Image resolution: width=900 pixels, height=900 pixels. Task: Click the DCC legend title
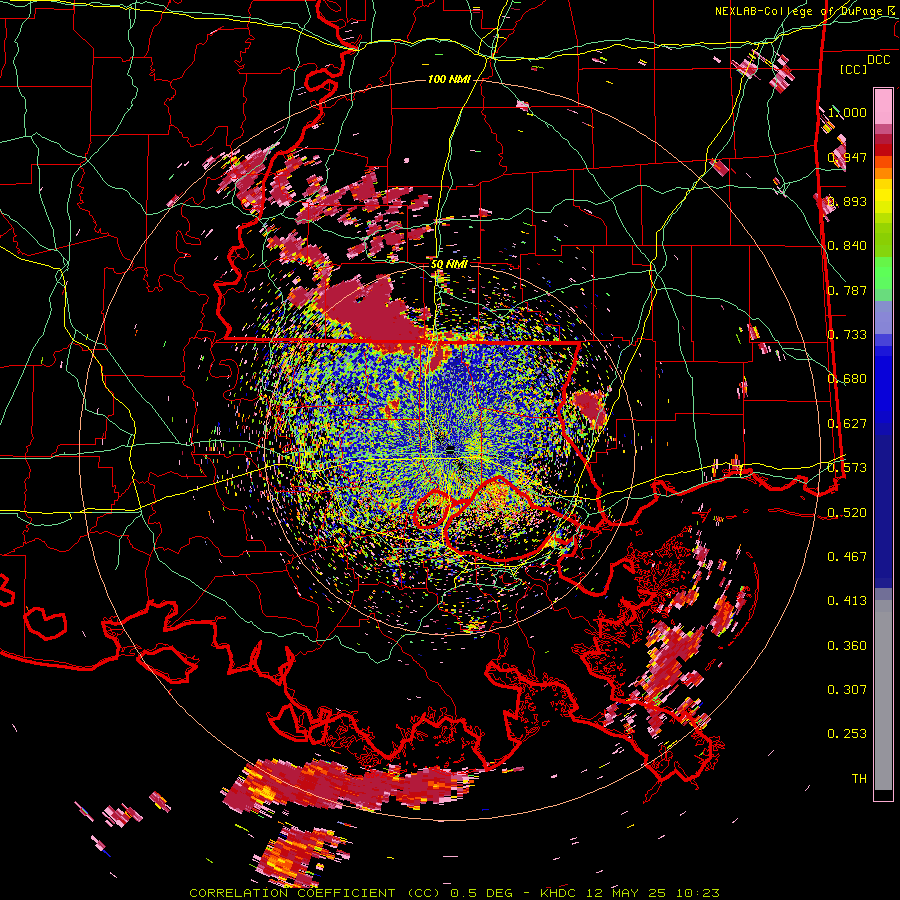(x=879, y=60)
